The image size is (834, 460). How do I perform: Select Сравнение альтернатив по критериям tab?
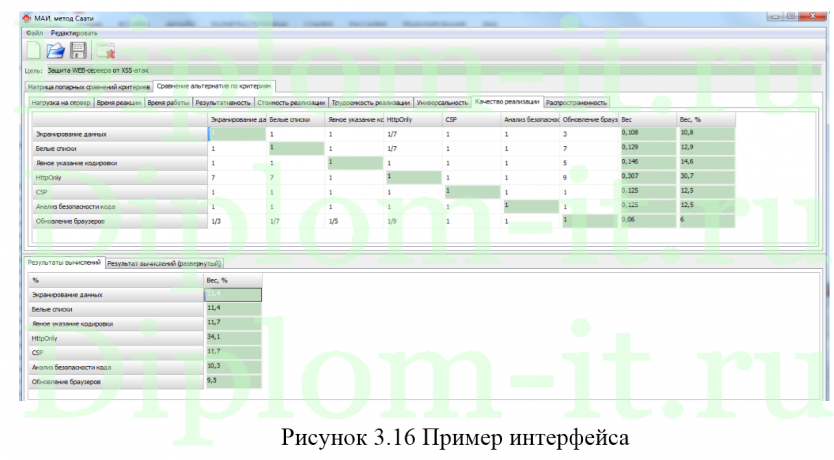pyautogui.click(x=214, y=86)
